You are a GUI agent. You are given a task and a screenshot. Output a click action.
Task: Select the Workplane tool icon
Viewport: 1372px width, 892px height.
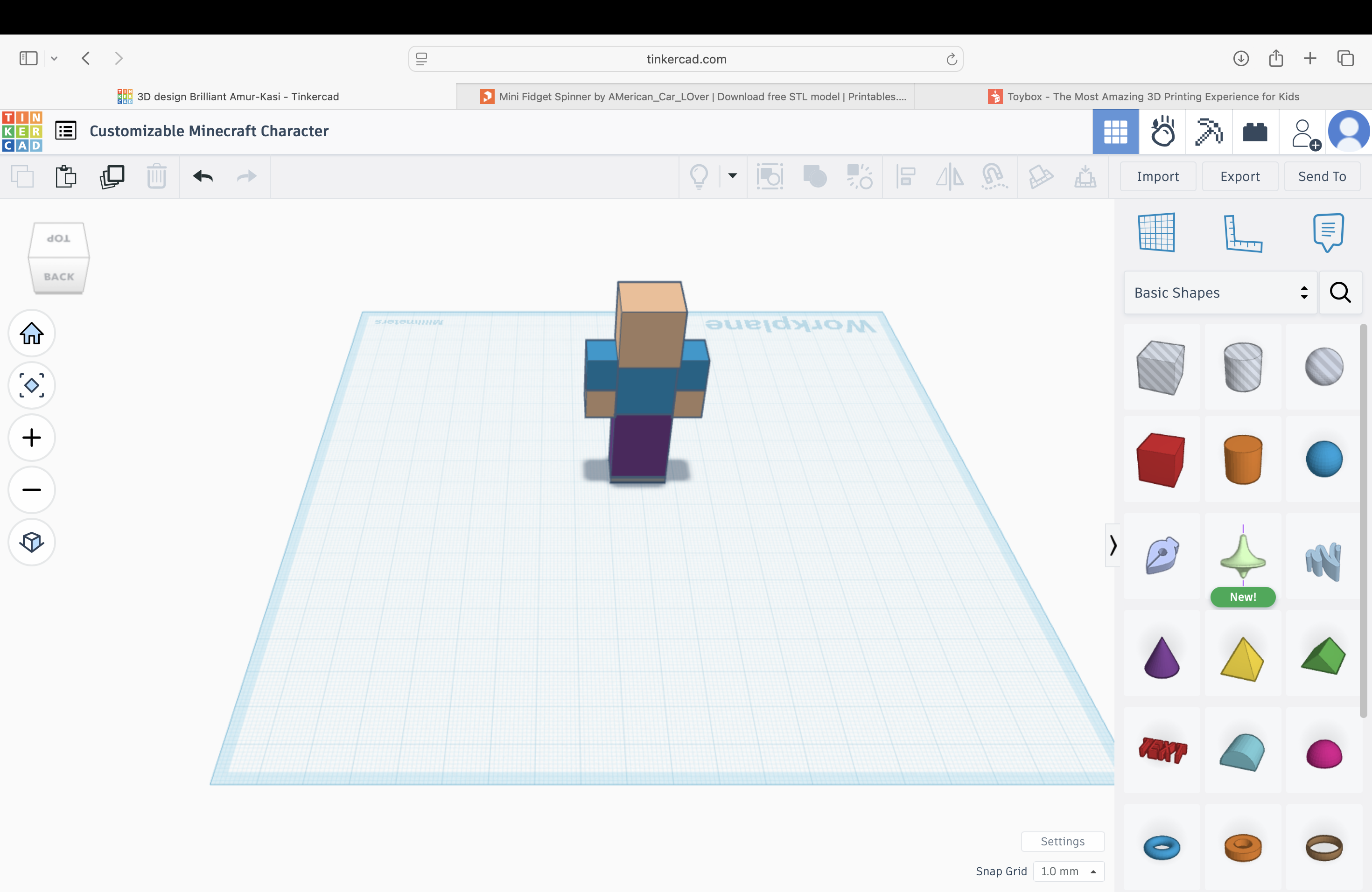pos(1156,232)
